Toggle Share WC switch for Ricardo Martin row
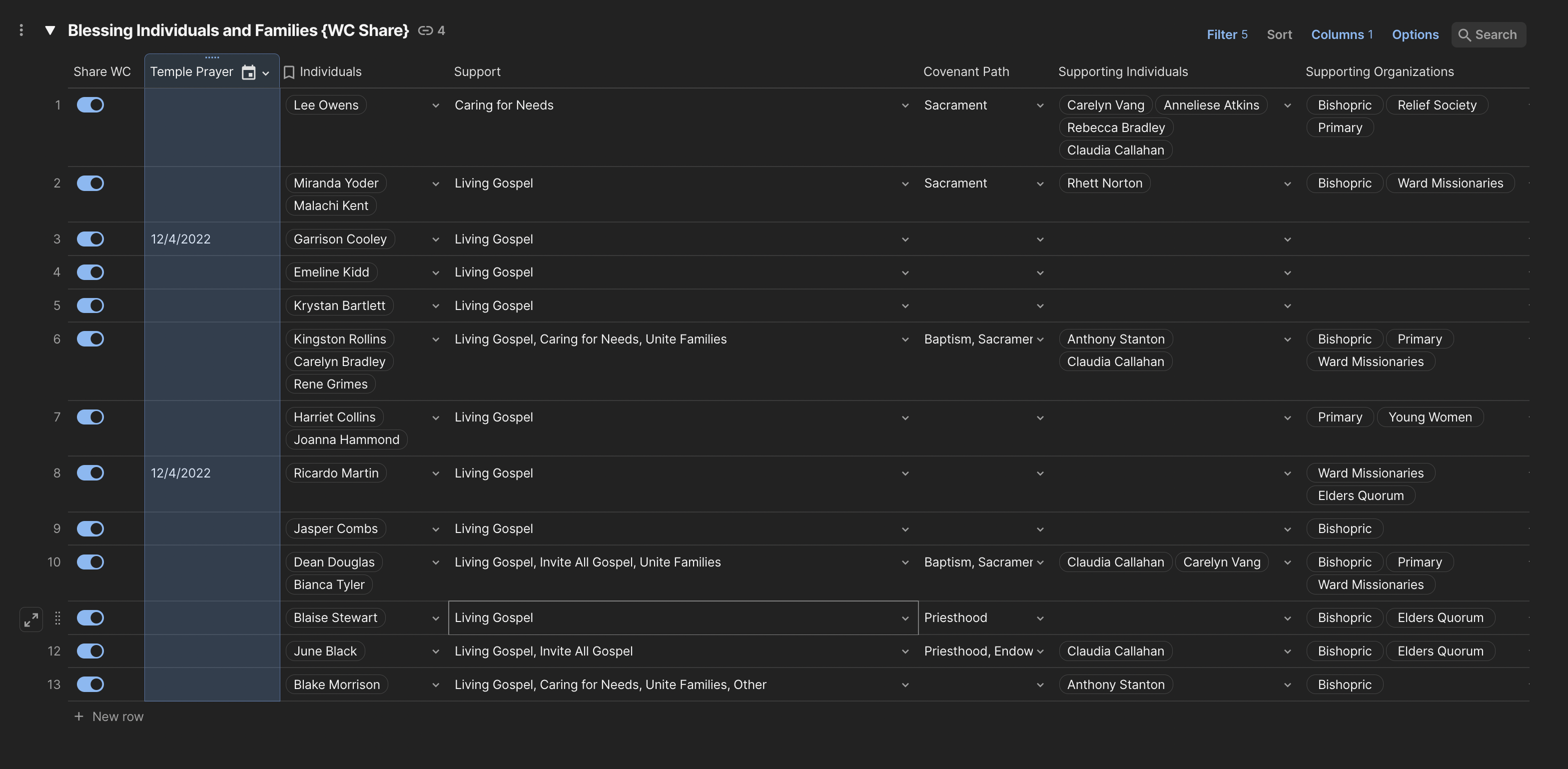The image size is (1568, 769). 90,473
